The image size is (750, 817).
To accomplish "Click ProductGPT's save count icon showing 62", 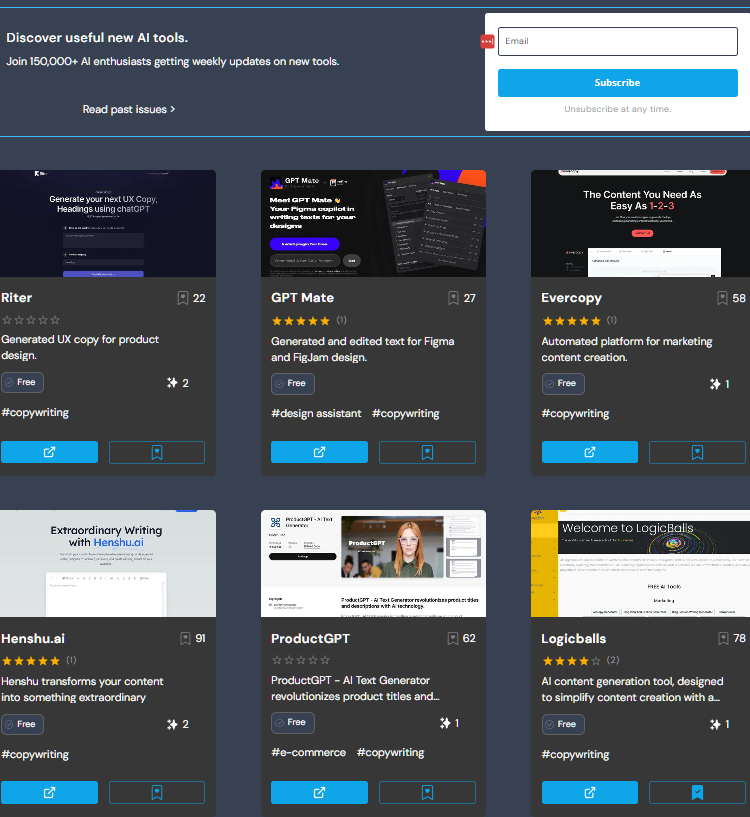I will [452, 638].
